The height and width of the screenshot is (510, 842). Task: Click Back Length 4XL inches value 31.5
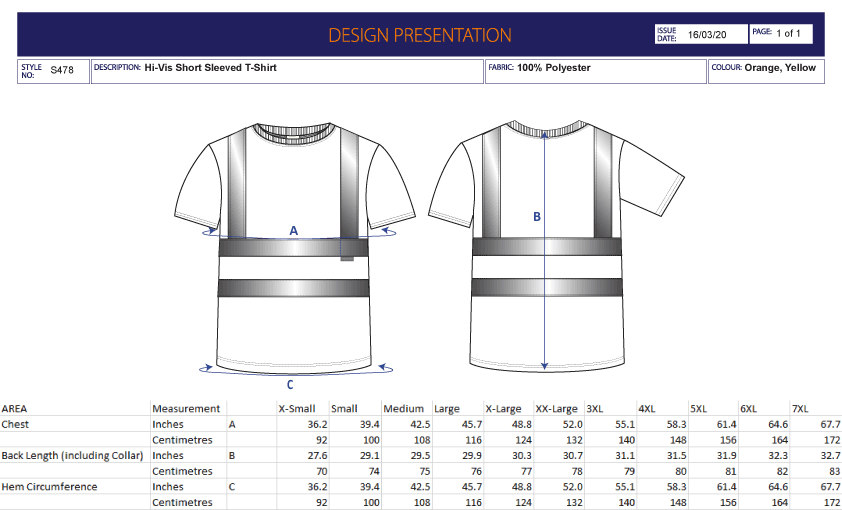click(x=677, y=455)
